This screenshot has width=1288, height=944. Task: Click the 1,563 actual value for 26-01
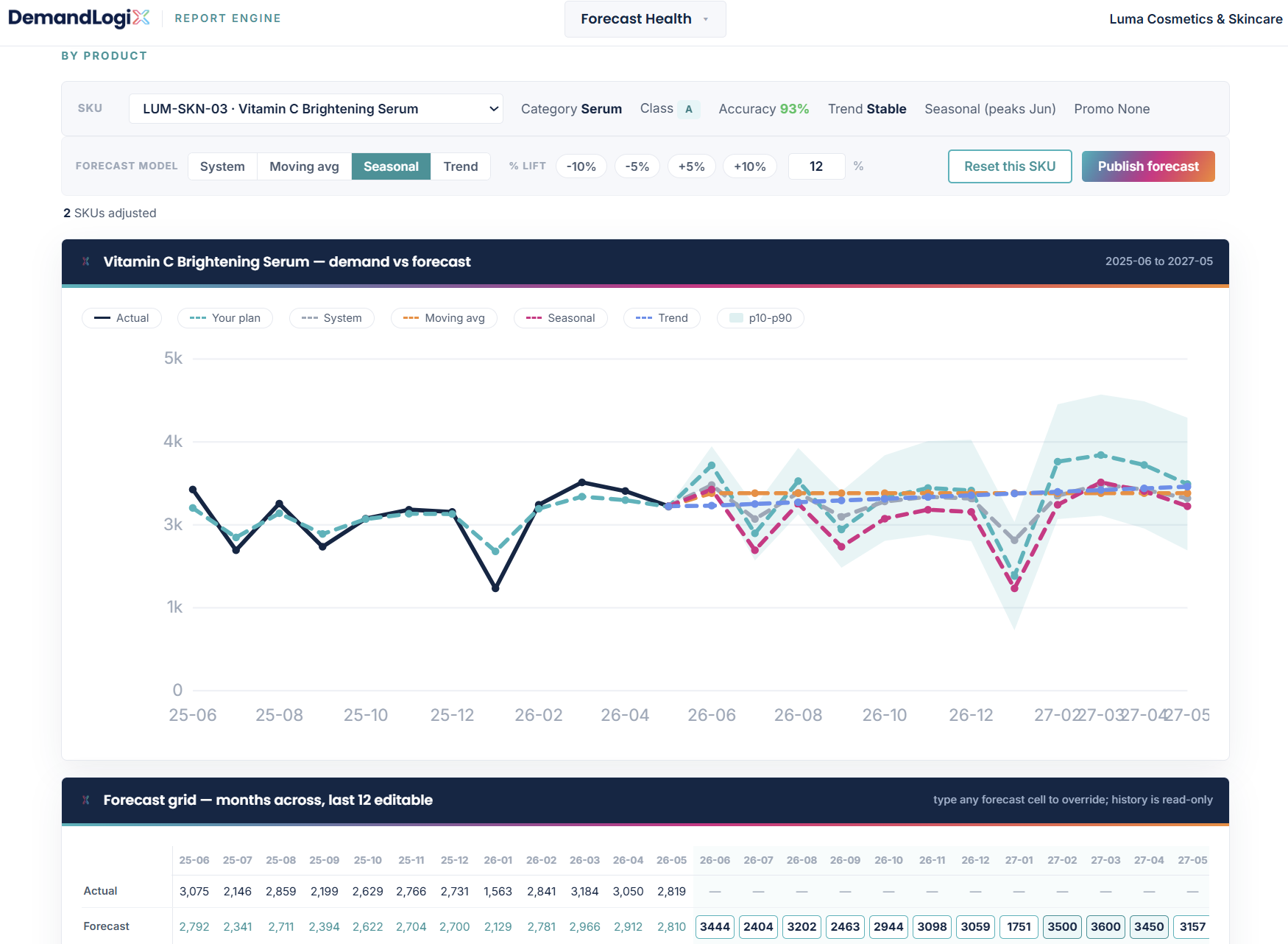pos(498,891)
